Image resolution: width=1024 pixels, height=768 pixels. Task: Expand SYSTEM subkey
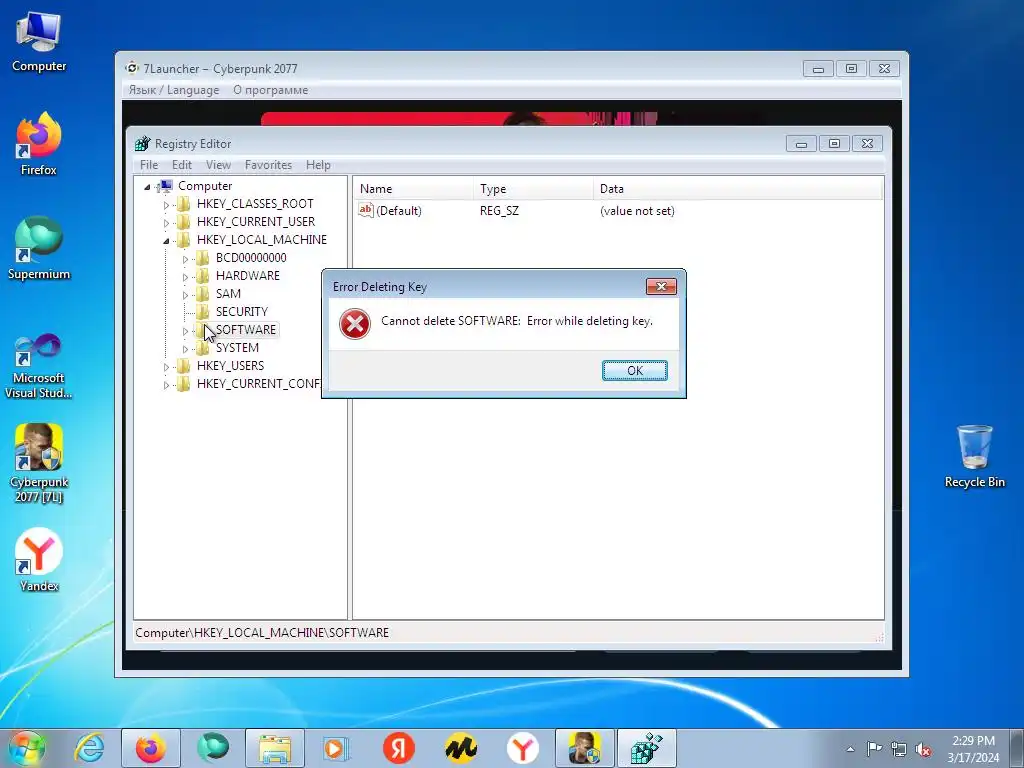point(185,349)
